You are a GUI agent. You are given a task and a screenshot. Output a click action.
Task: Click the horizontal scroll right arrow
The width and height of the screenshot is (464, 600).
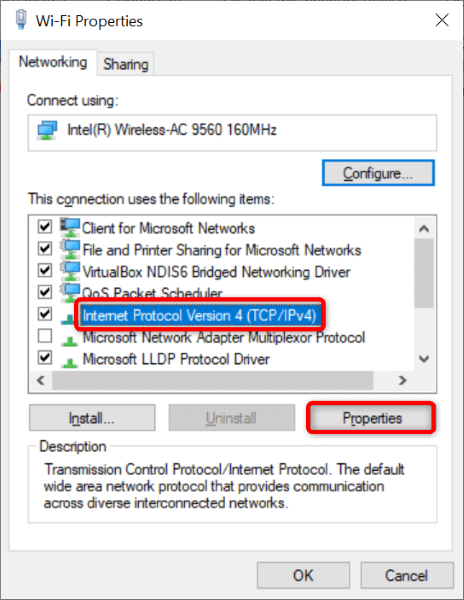tap(402, 380)
